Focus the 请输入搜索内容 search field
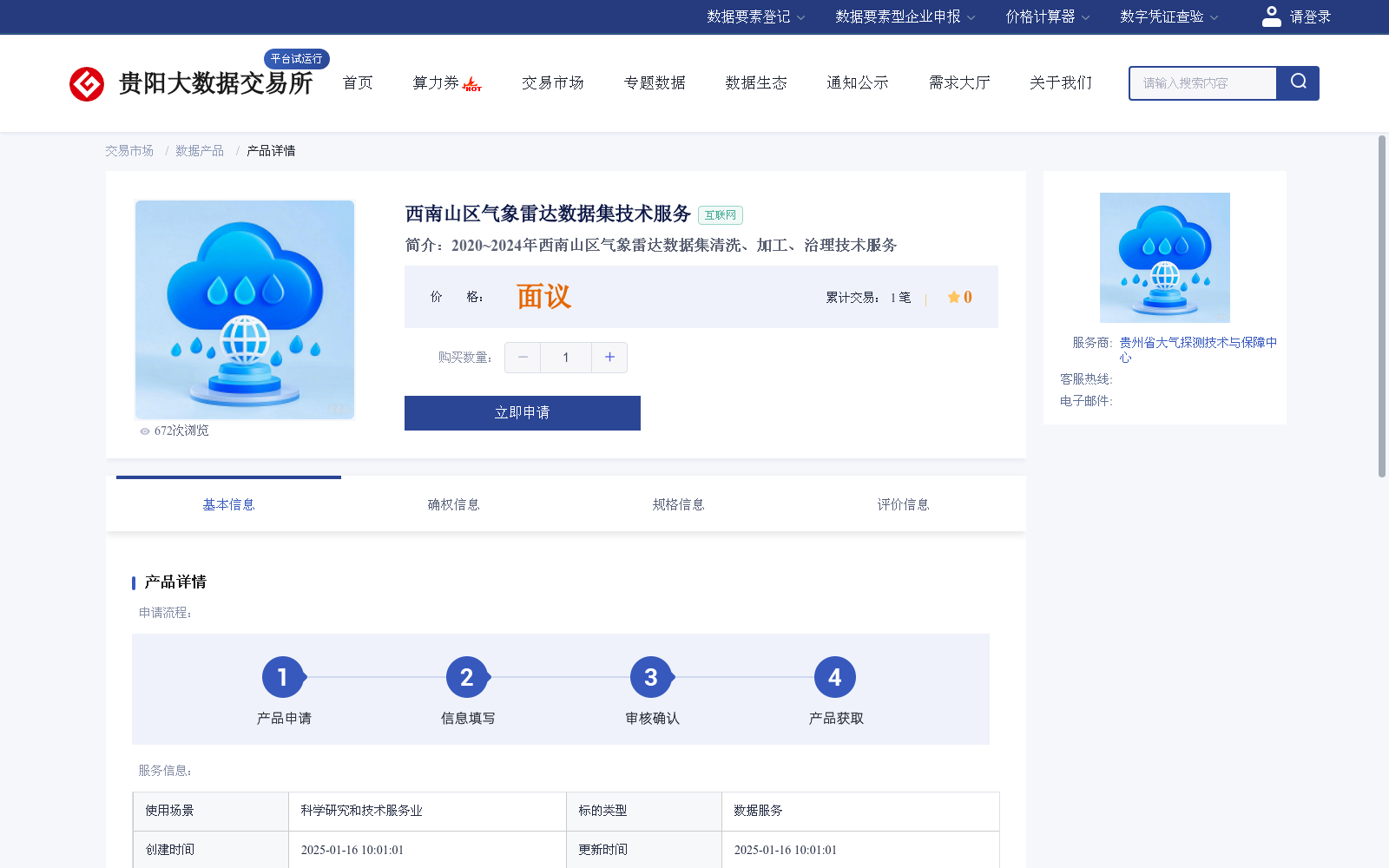 pos(1203,83)
